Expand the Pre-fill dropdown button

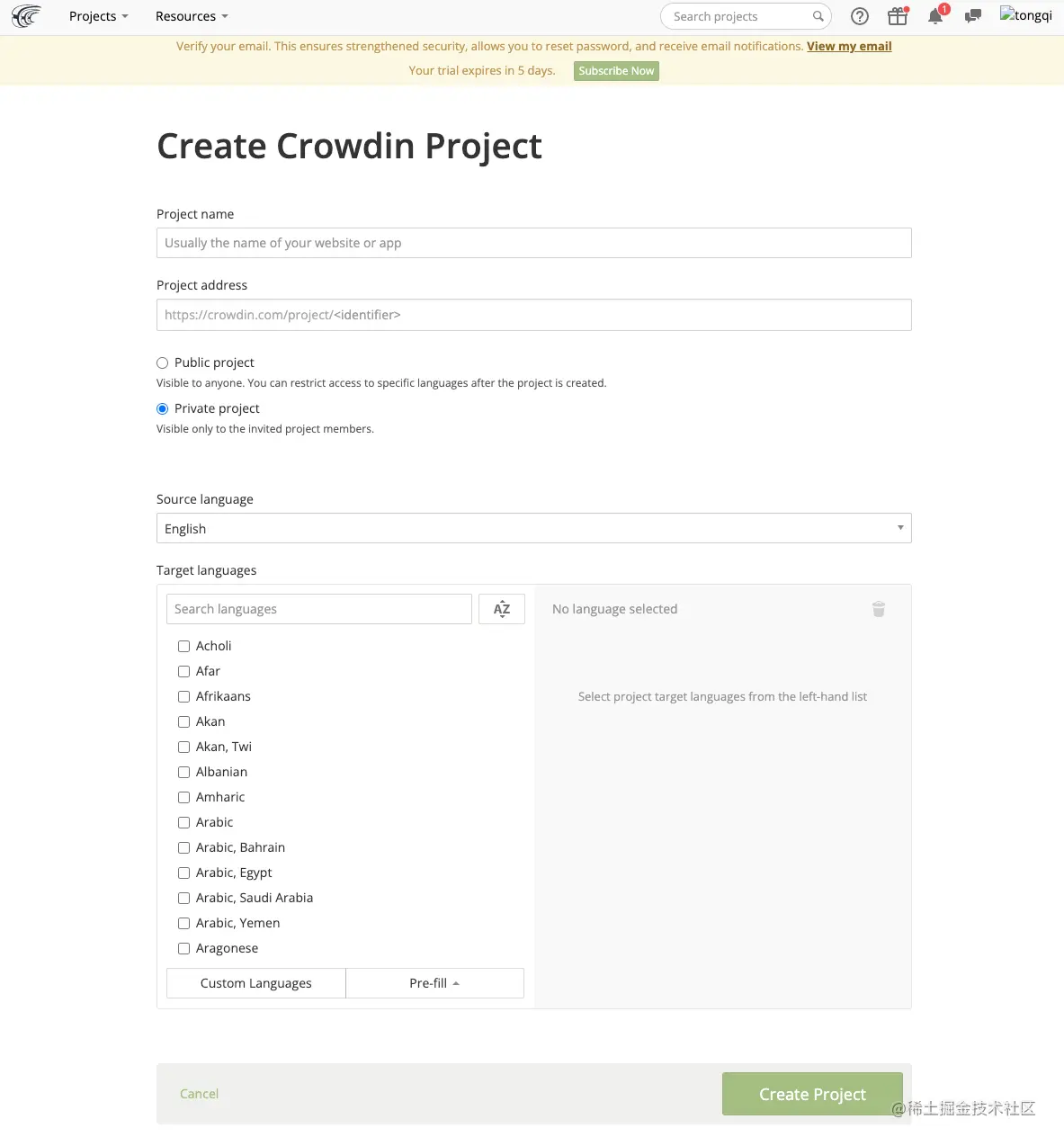tap(434, 983)
